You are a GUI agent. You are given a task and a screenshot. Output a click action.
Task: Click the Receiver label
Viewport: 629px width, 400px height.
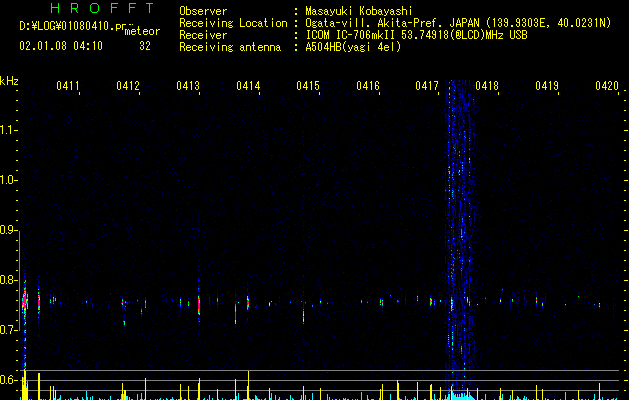click(203, 35)
